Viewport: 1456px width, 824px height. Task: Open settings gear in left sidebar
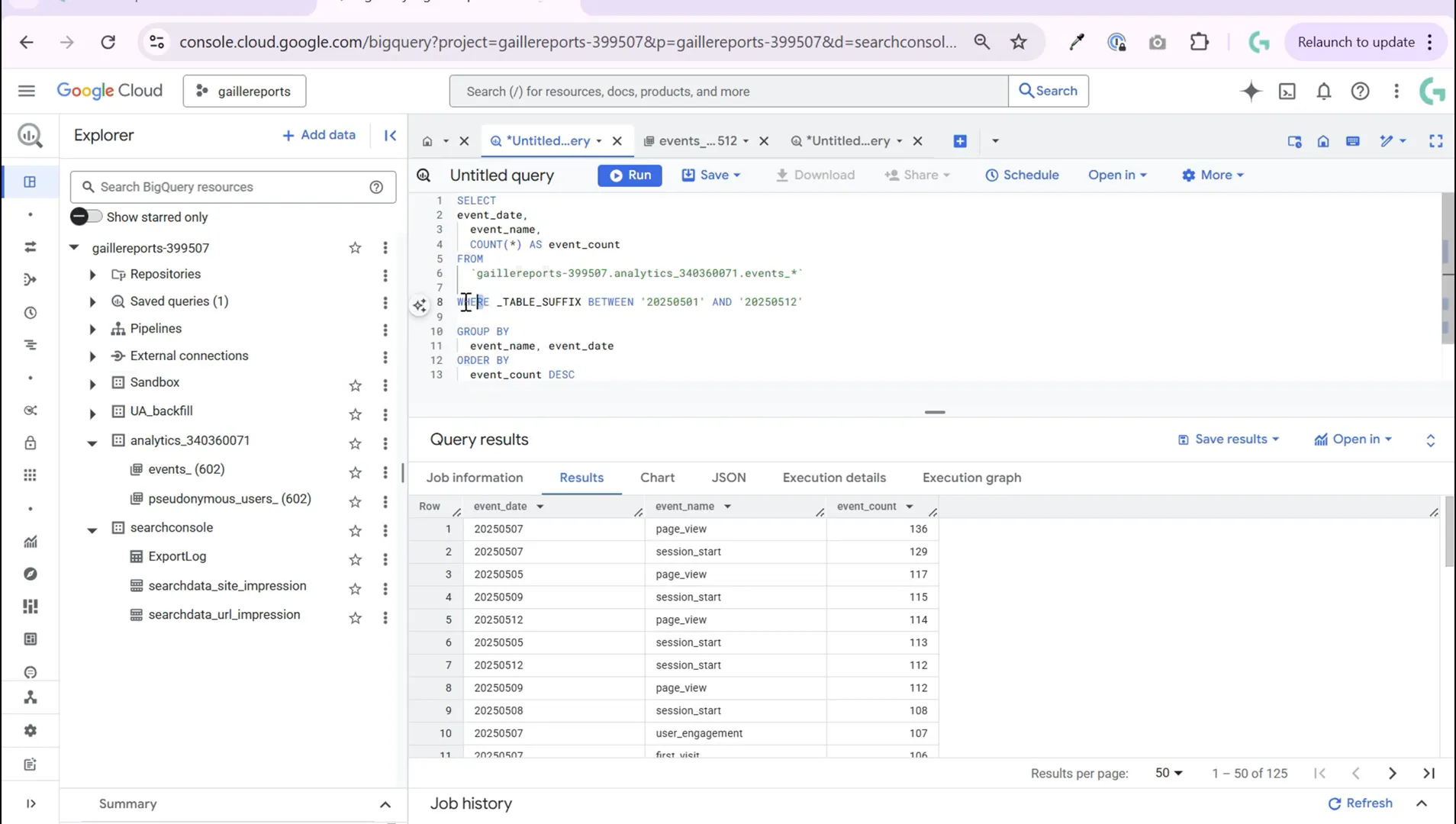(30, 730)
